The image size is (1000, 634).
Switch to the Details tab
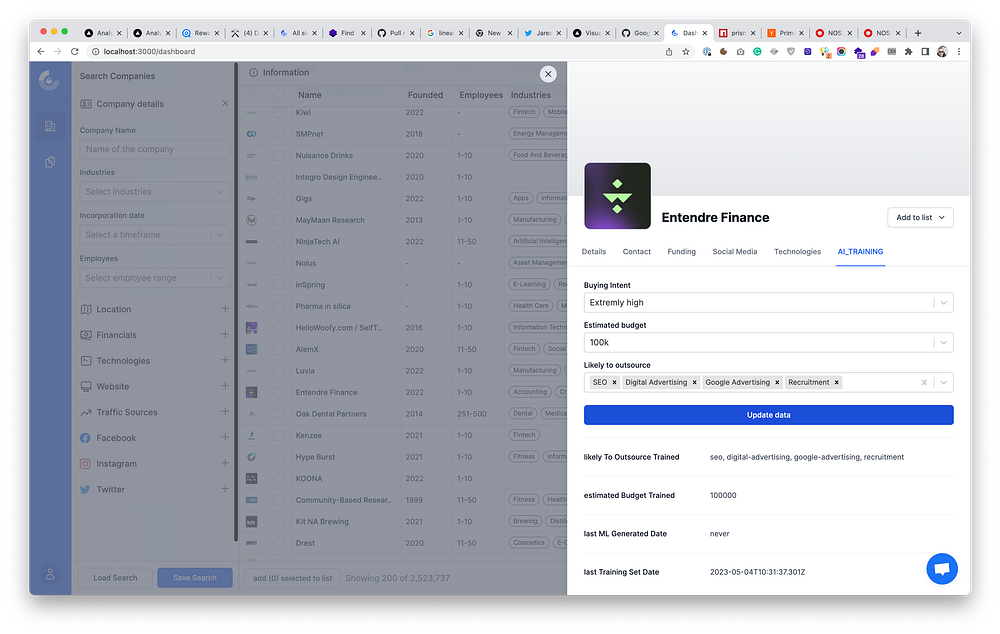click(x=594, y=251)
